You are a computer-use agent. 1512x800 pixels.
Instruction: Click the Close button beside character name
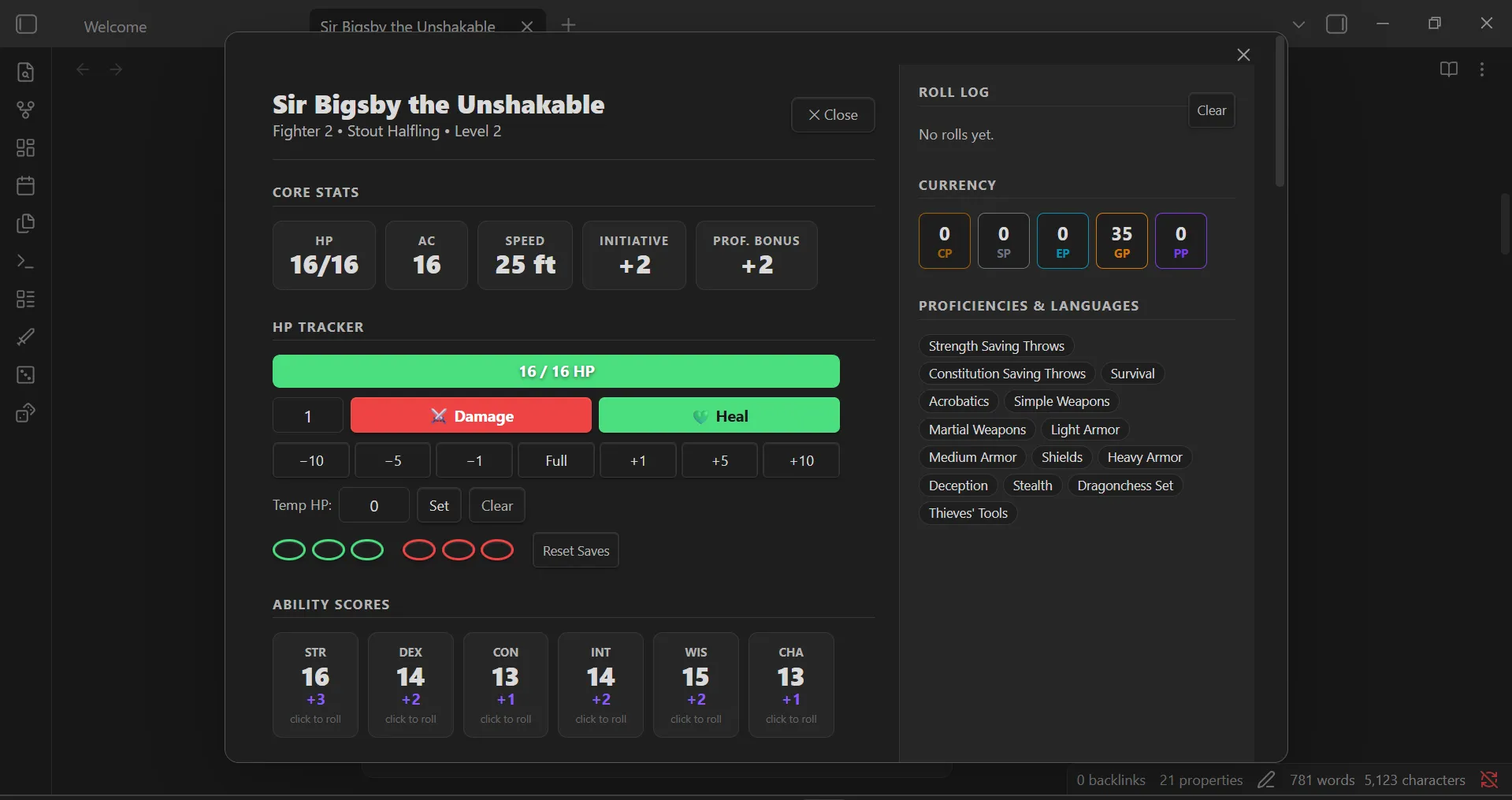tap(833, 115)
